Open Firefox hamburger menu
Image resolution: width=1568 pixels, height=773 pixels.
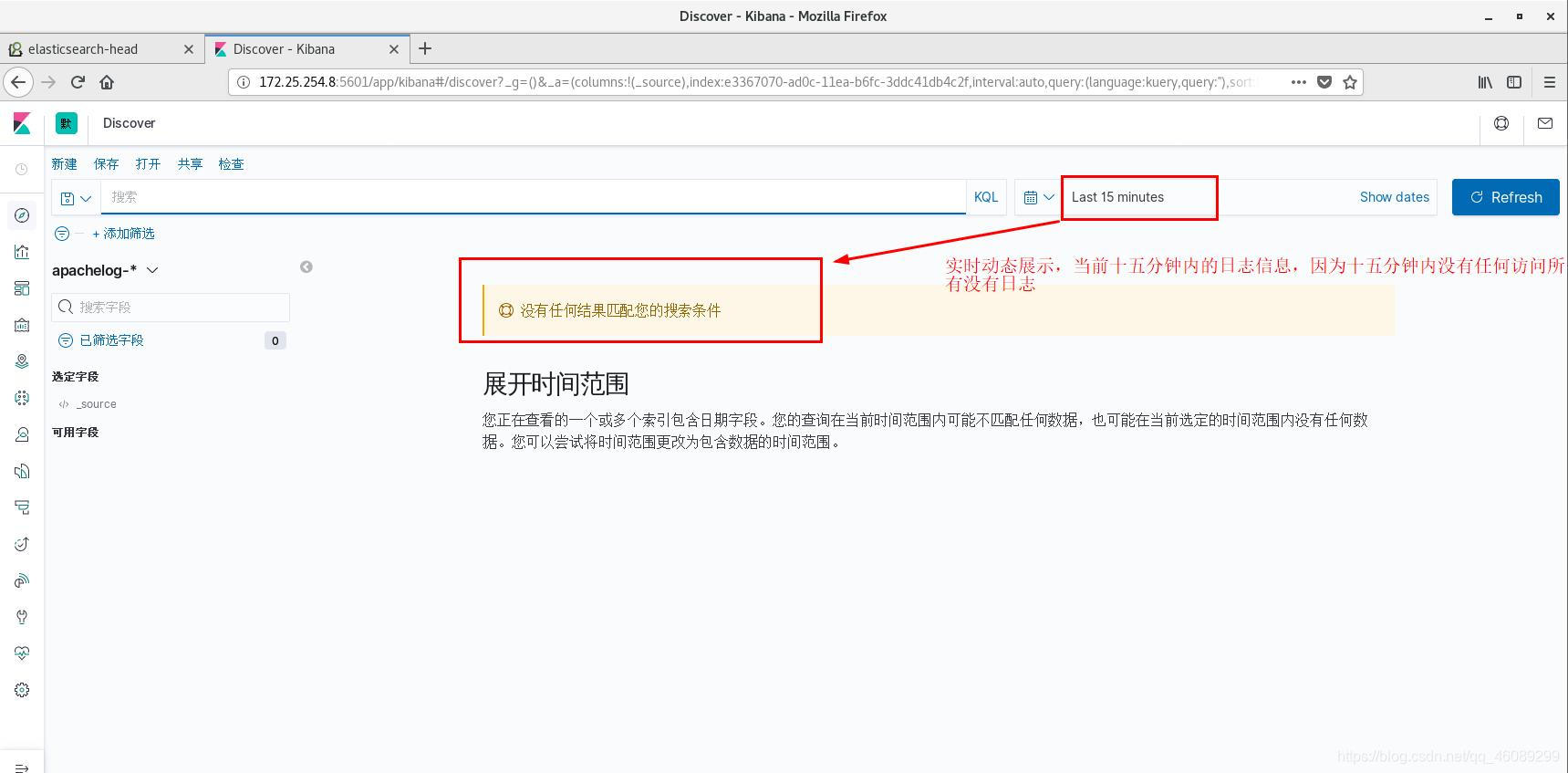click(x=1549, y=82)
